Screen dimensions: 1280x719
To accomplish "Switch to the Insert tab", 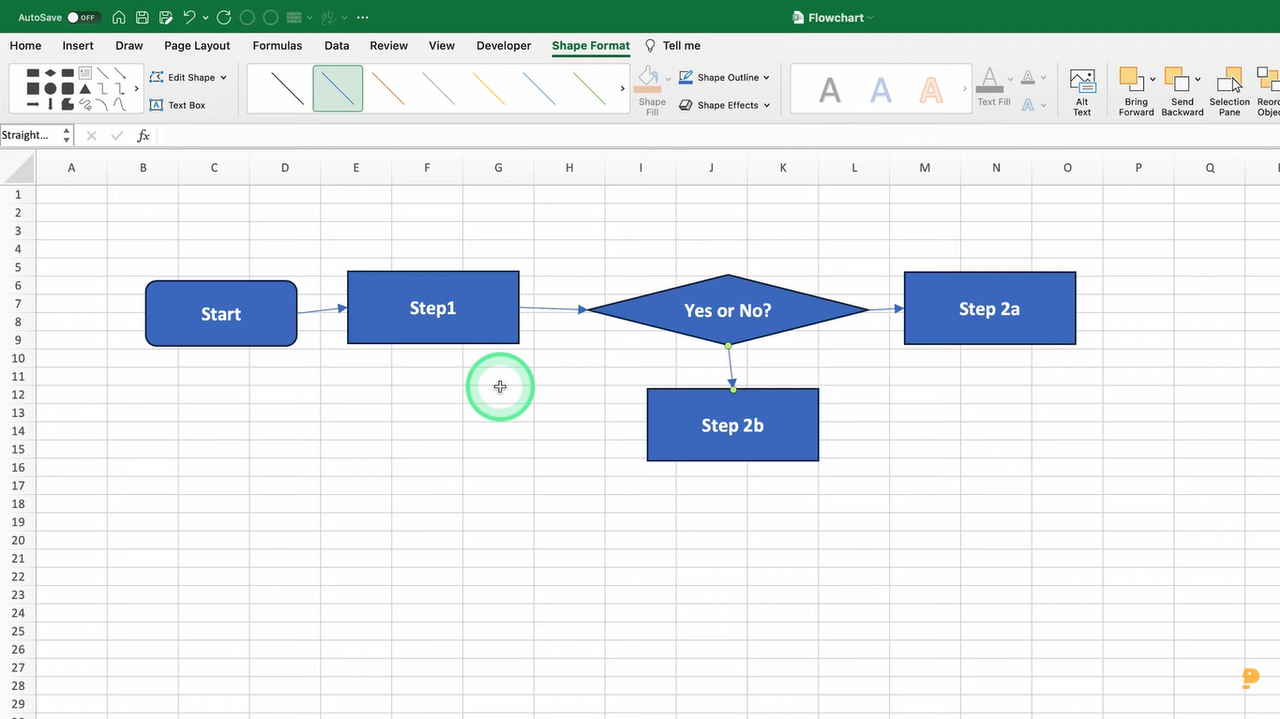I will point(78,45).
